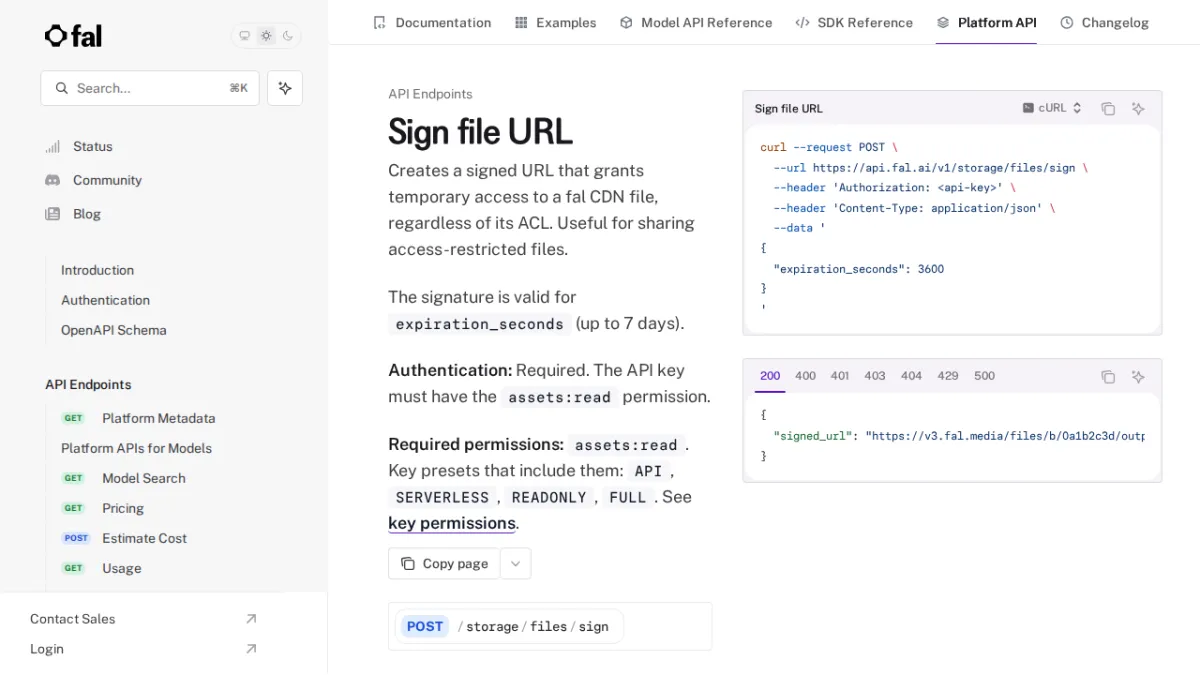Ask AI about the request code sample
The height and width of the screenshot is (675, 1200).
[1138, 108]
